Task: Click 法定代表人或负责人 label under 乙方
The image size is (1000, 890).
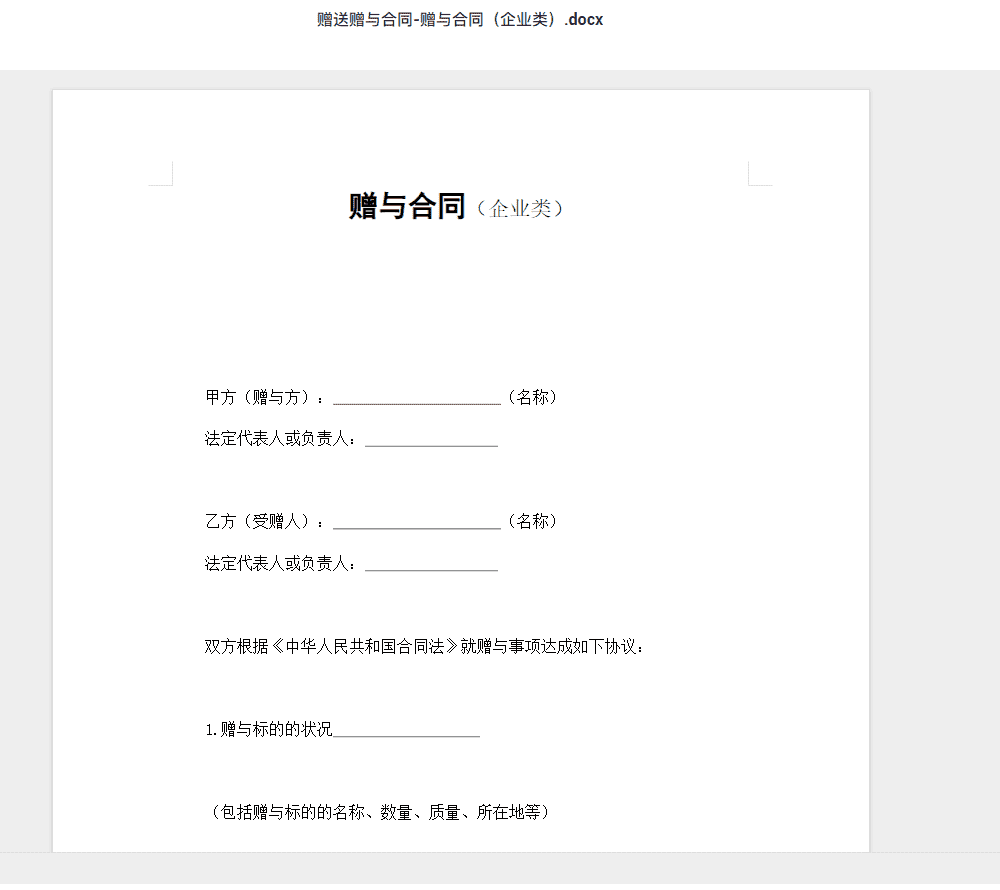Action: tap(280, 564)
